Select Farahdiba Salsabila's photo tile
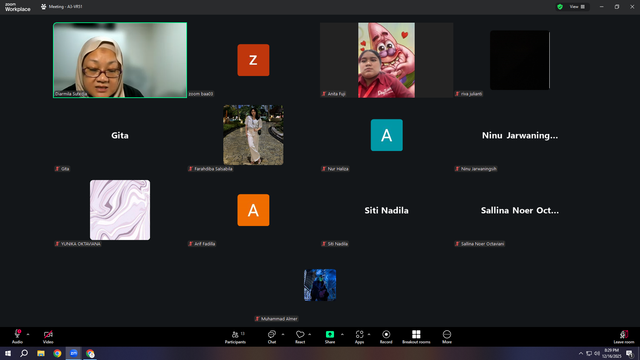 click(253, 135)
